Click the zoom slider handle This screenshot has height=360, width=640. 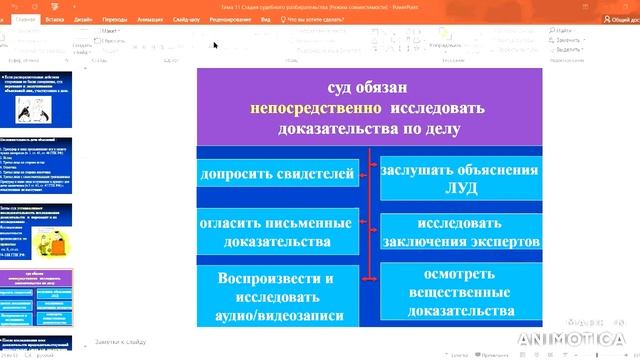[597, 356]
